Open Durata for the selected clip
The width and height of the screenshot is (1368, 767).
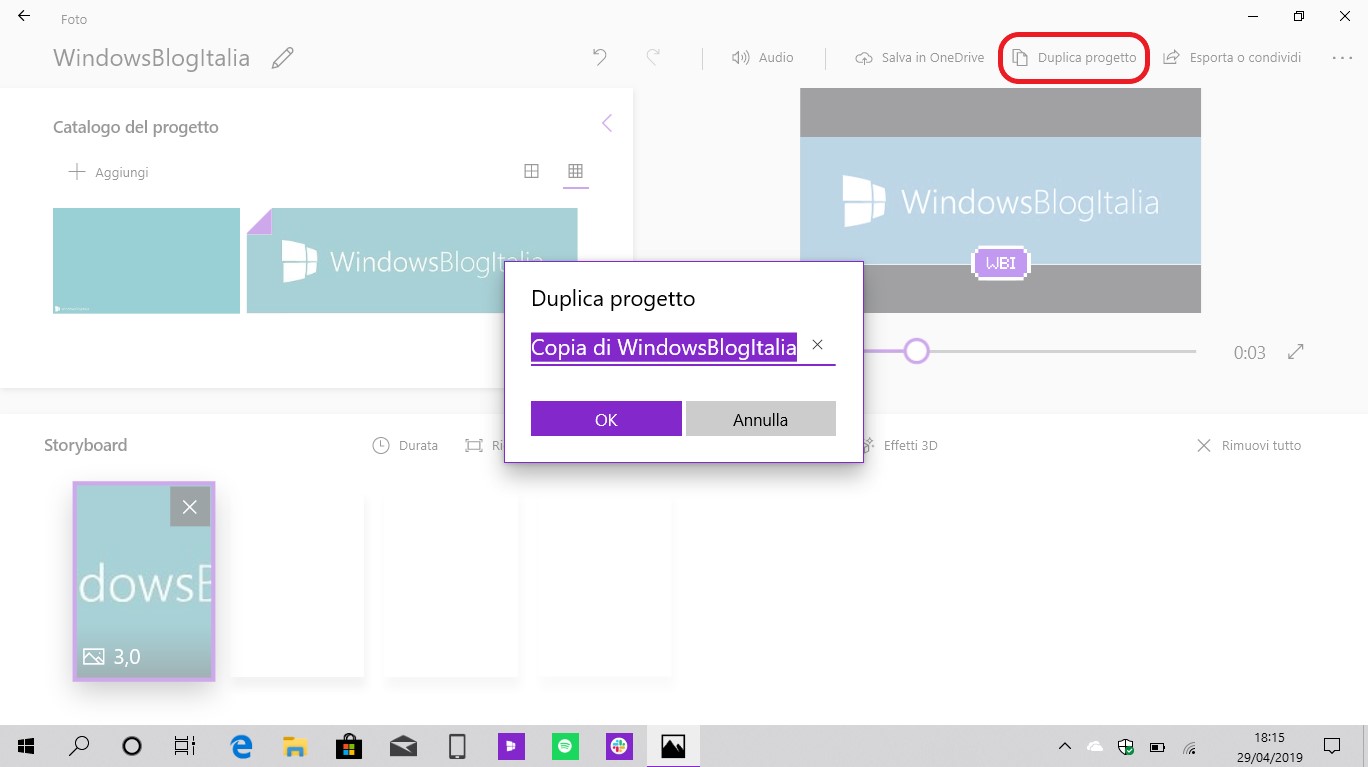(405, 445)
